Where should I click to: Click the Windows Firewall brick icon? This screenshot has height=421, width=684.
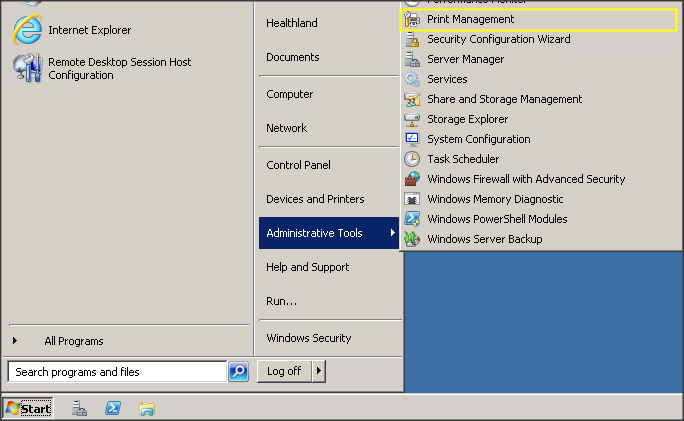(x=412, y=179)
